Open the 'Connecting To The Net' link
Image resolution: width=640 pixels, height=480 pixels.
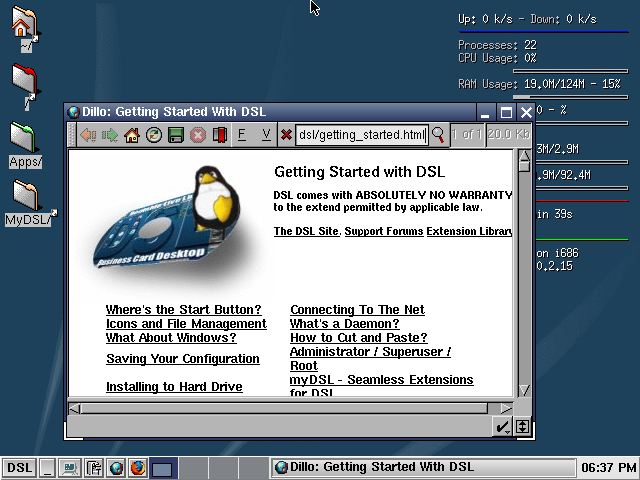coord(357,310)
